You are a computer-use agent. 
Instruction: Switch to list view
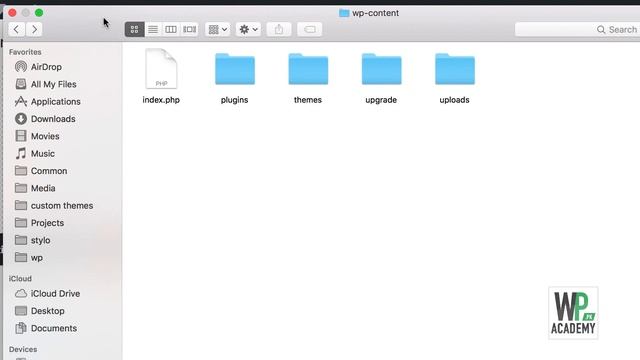[153, 29]
